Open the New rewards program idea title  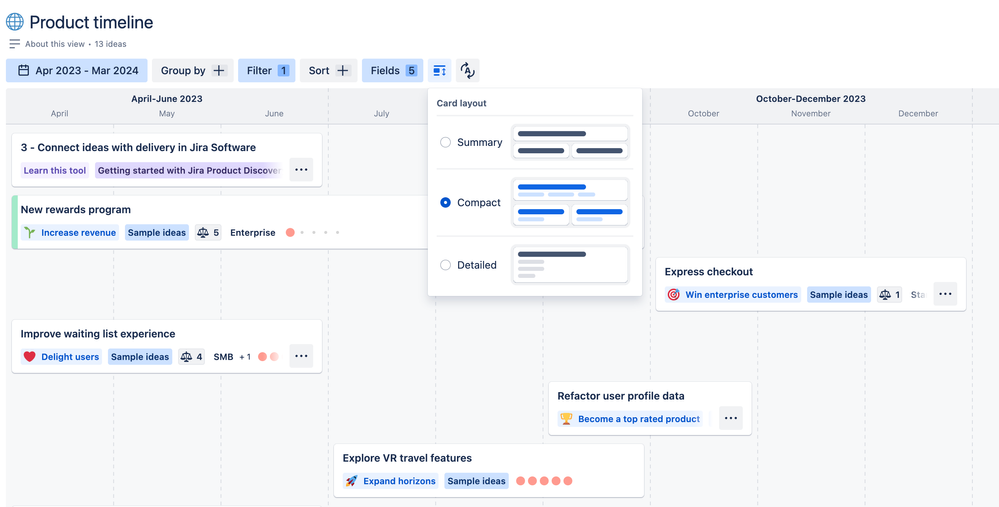pyautogui.click(x=76, y=210)
